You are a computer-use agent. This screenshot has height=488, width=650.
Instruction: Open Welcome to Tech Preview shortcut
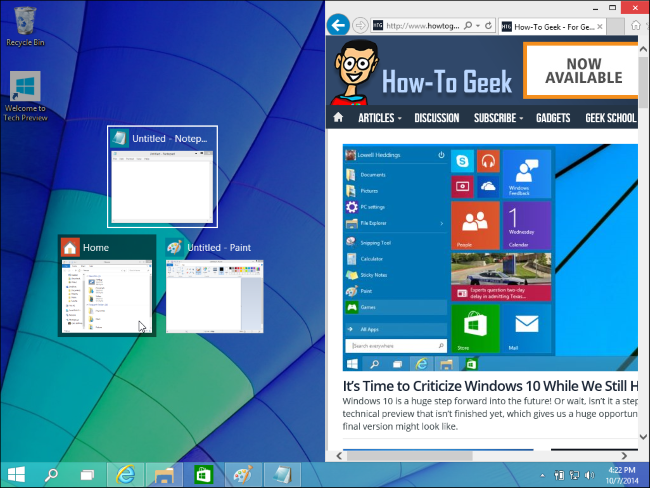(25, 97)
